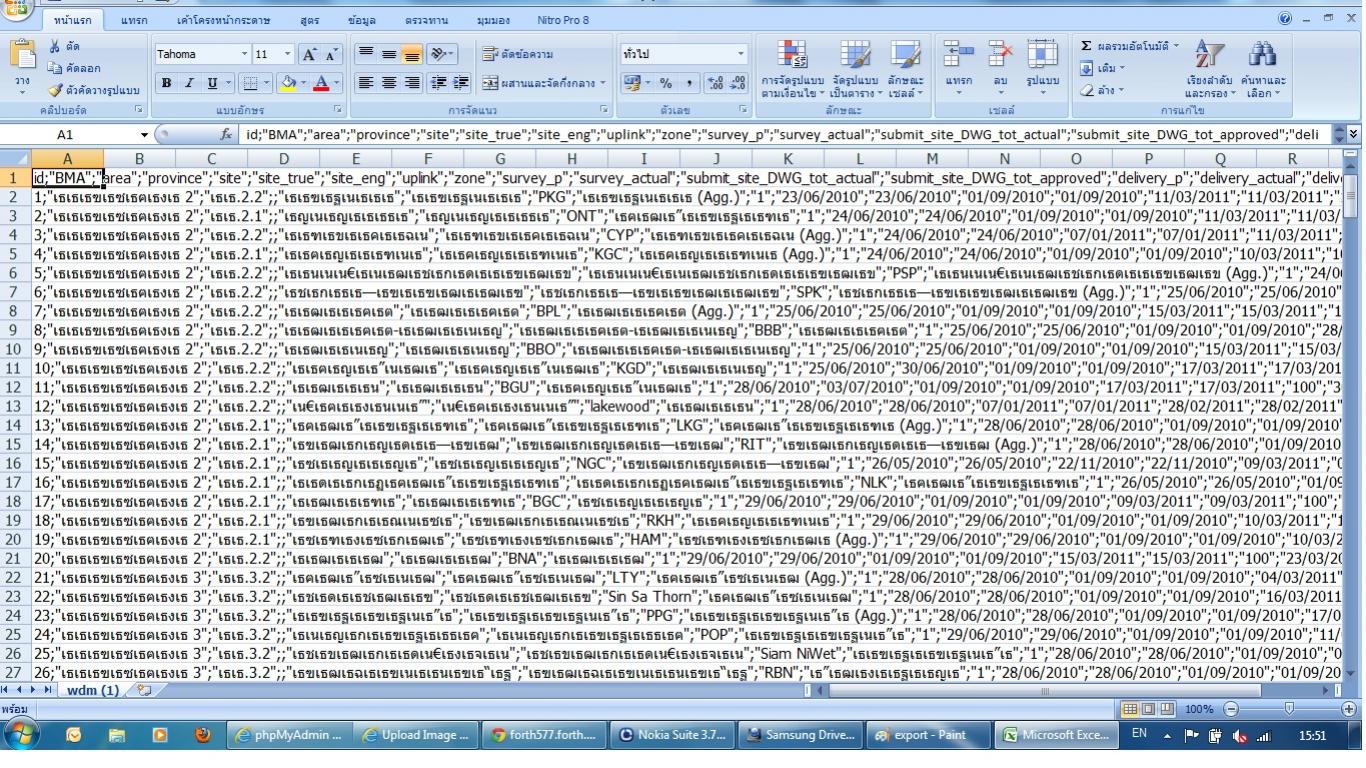The image size is (1366, 768).
Task: Open the Font dialog launcher
Action: pyautogui.click(x=336, y=108)
